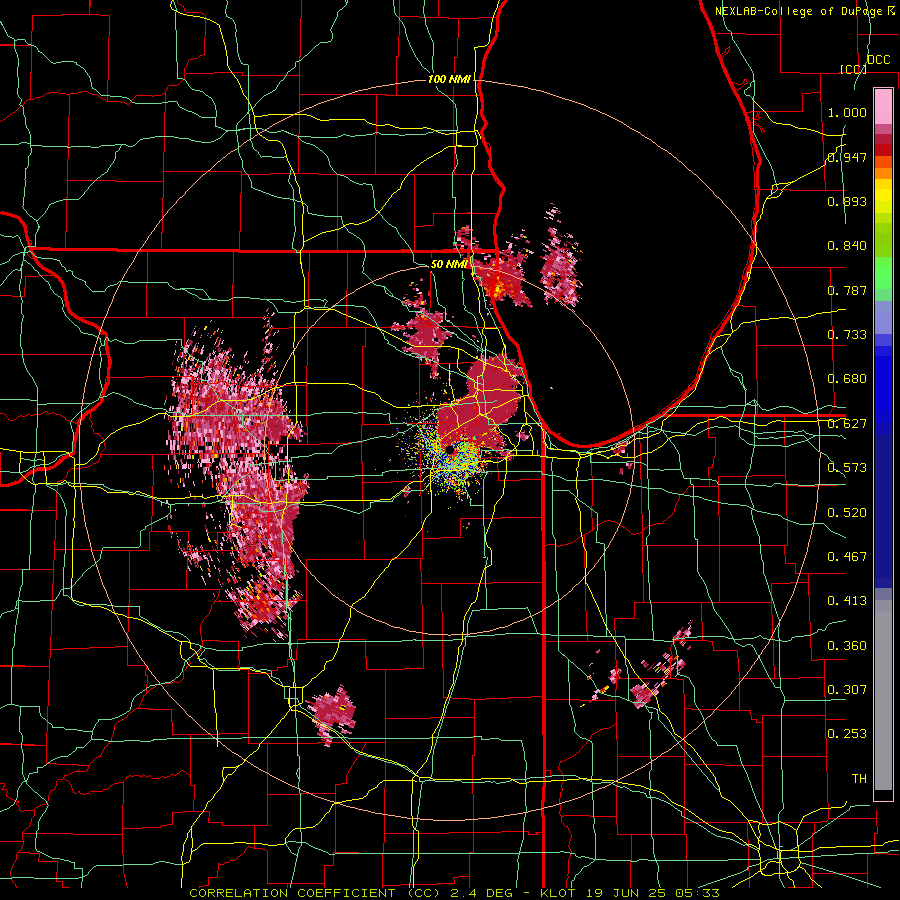Click the 1.000 scale value
Image resolution: width=900 pixels, height=900 pixels.
point(847,112)
